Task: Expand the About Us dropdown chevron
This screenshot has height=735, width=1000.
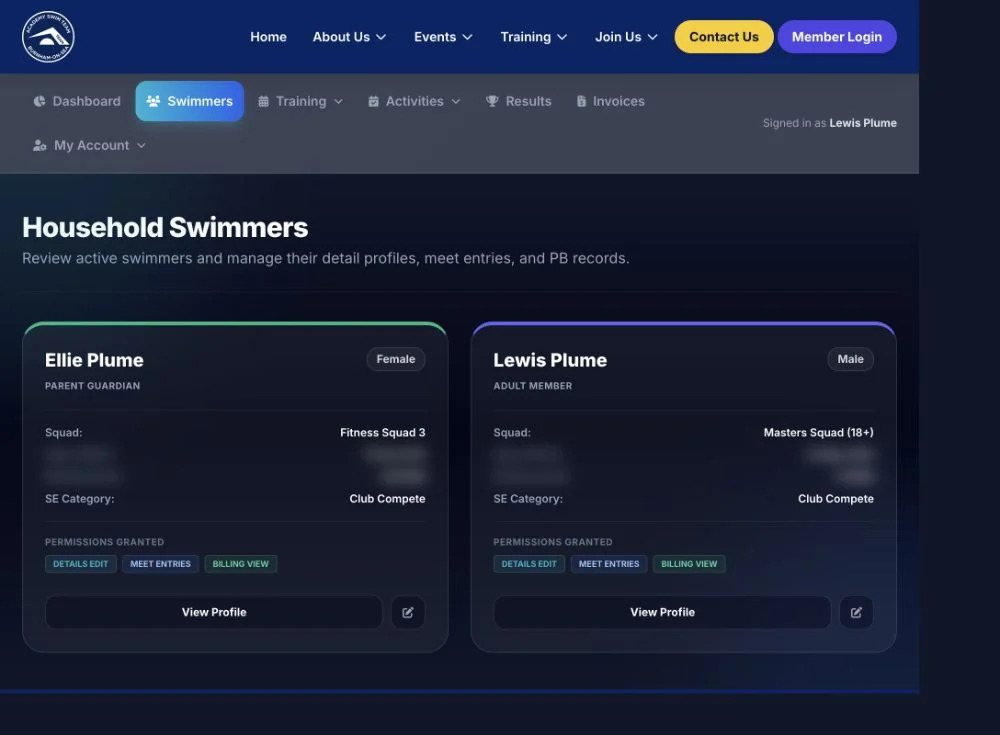Action: pos(381,37)
